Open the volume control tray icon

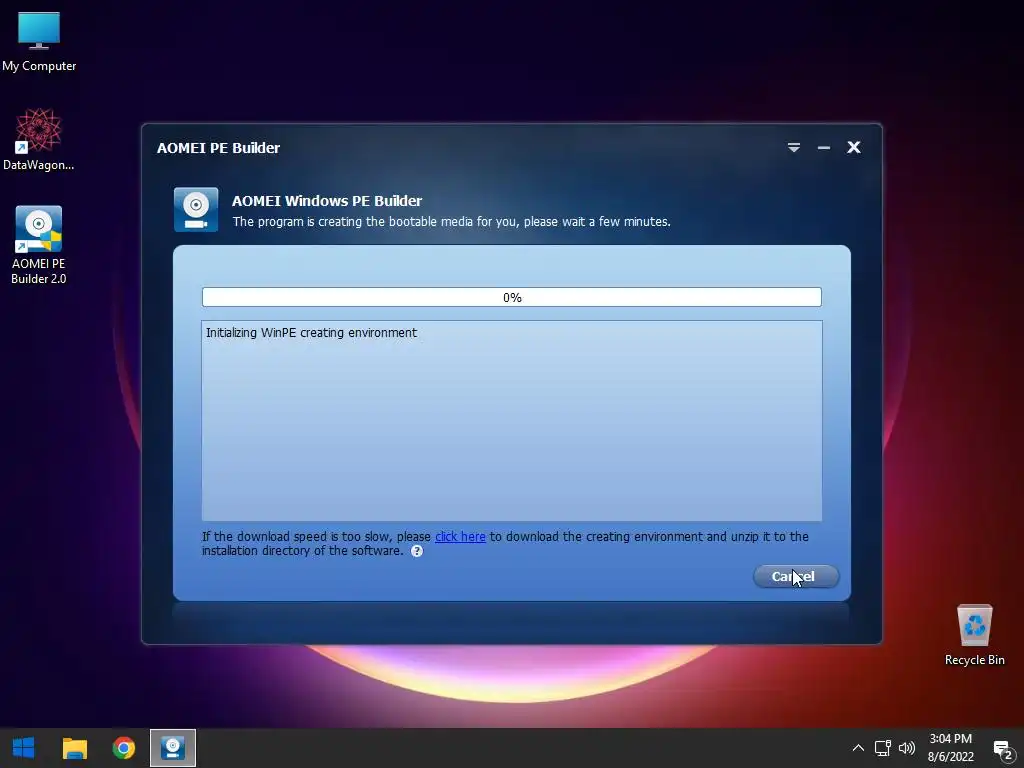click(906, 748)
